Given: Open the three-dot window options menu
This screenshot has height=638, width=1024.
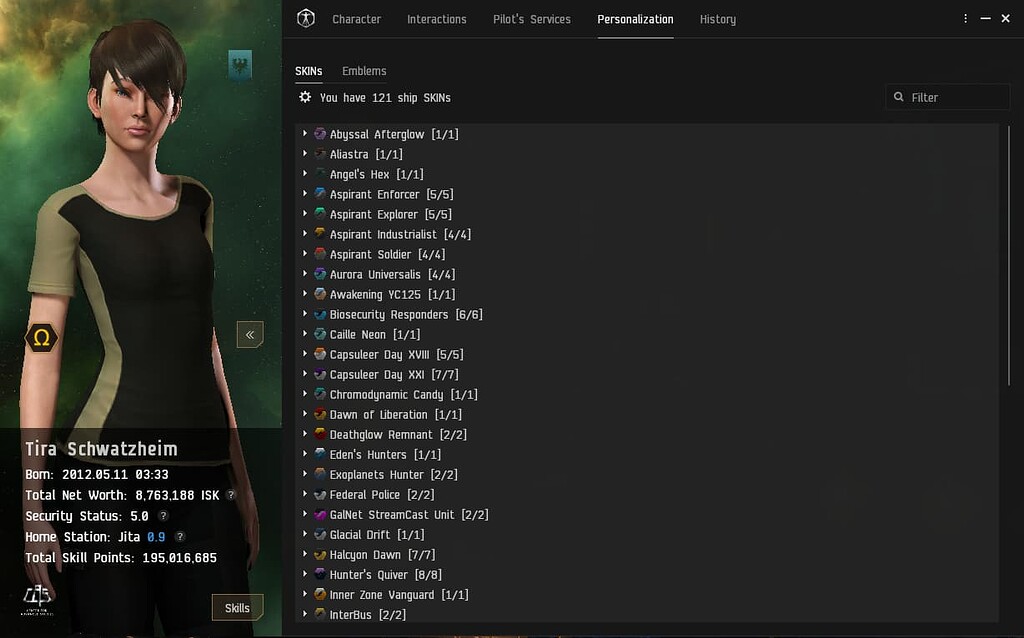Looking at the screenshot, I should [965, 18].
